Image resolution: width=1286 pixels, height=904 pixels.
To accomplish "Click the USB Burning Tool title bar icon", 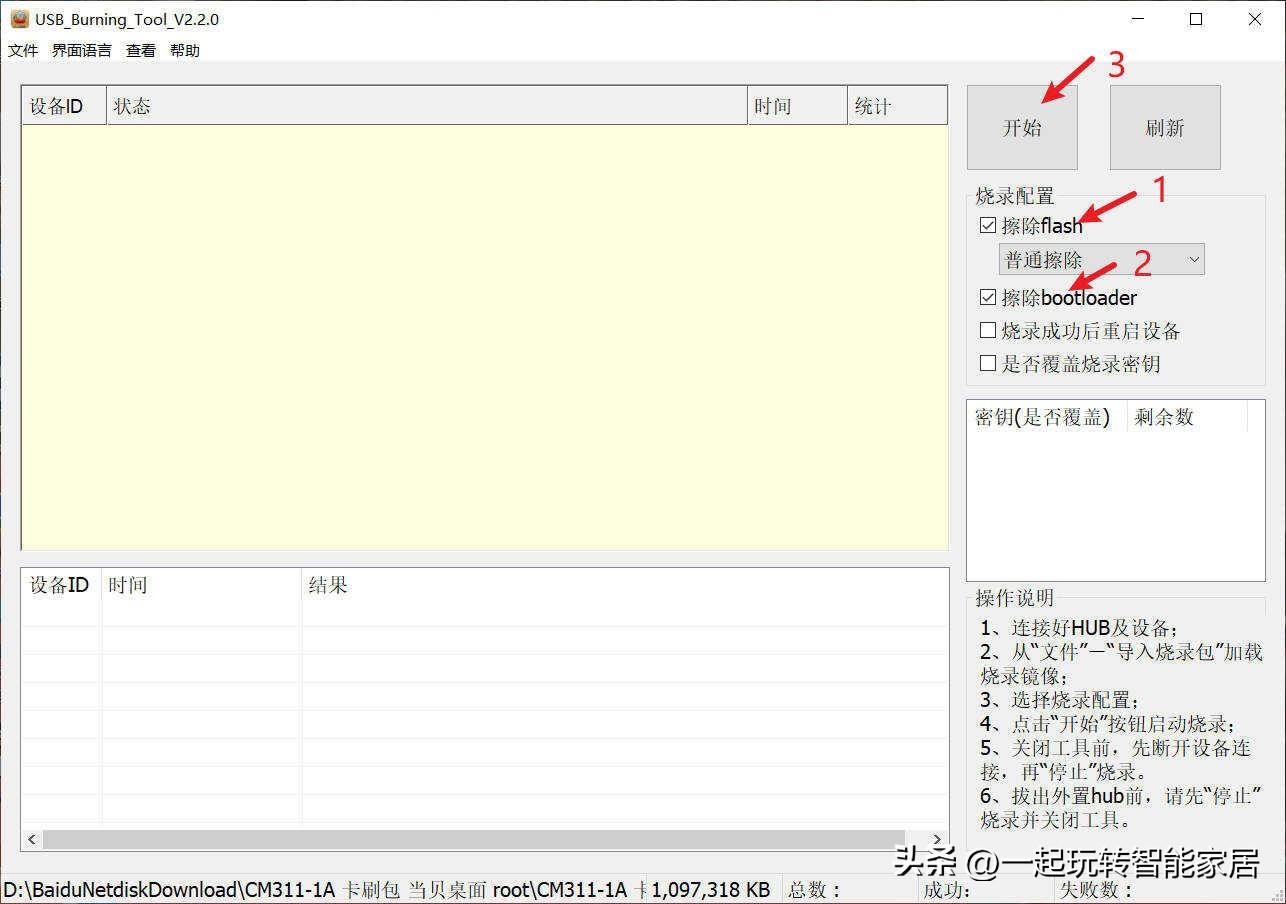I will click(x=19, y=19).
